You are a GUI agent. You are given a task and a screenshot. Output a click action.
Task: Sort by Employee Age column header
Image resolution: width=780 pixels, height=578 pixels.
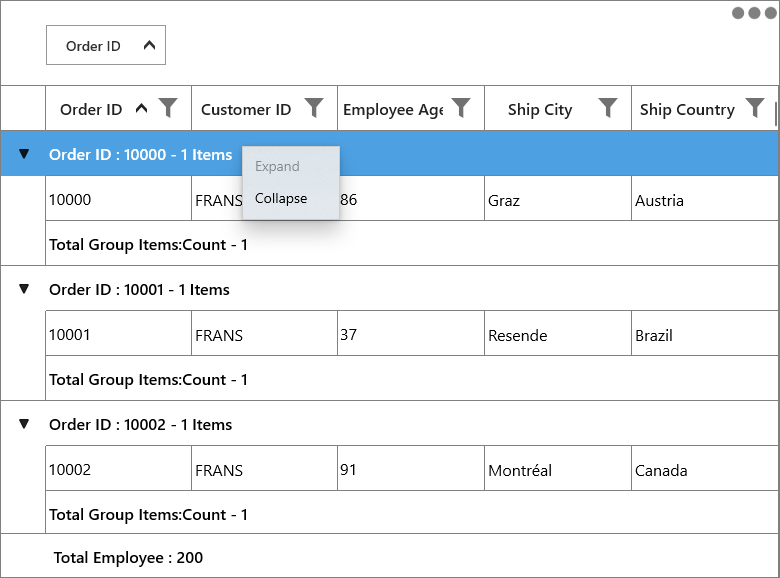pyautogui.click(x=393, y=109)
